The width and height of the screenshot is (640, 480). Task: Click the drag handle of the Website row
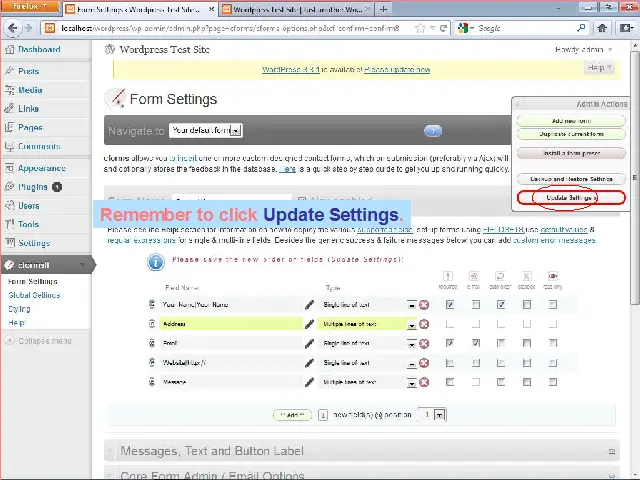(152, 362)
